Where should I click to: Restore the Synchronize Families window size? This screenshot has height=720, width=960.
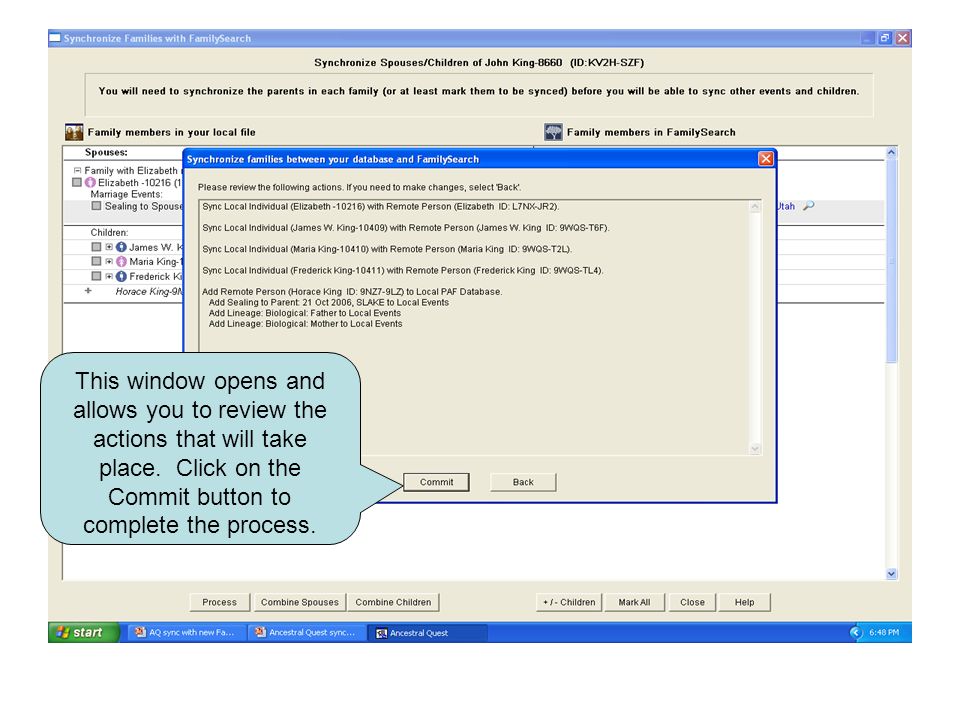point(885,38)
